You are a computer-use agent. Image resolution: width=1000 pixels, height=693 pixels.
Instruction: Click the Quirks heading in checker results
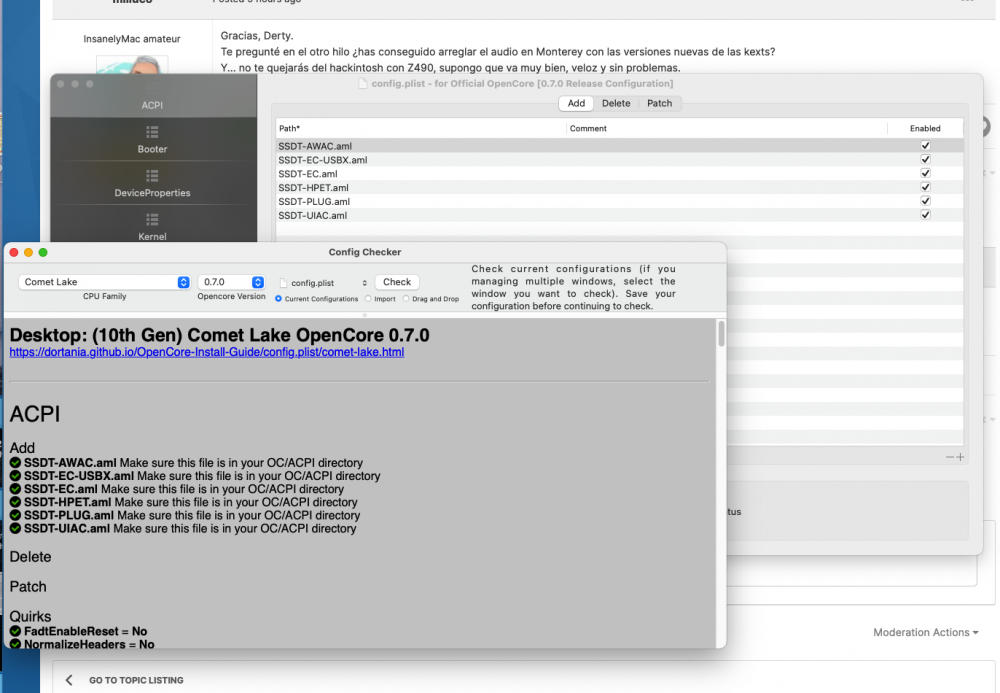tap(30, 616)
